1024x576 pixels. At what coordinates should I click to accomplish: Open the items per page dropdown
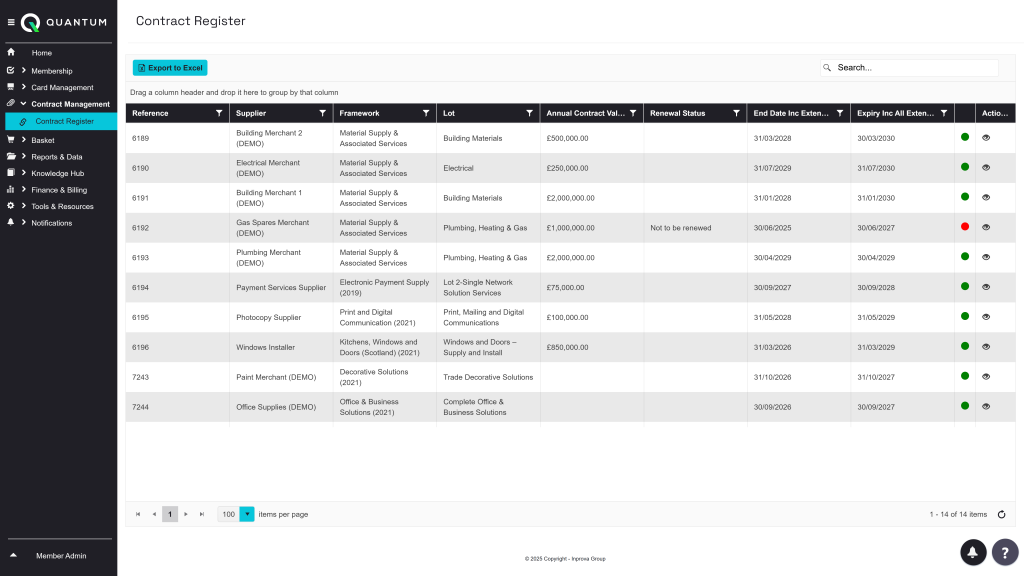(246, 513)
